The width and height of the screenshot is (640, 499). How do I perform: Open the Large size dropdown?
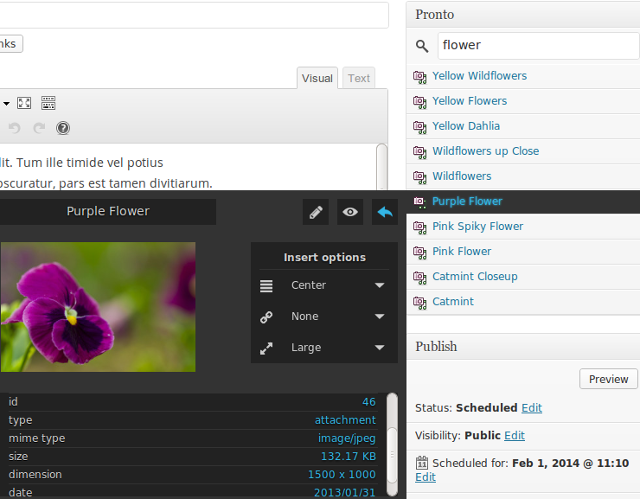[337, 348]
